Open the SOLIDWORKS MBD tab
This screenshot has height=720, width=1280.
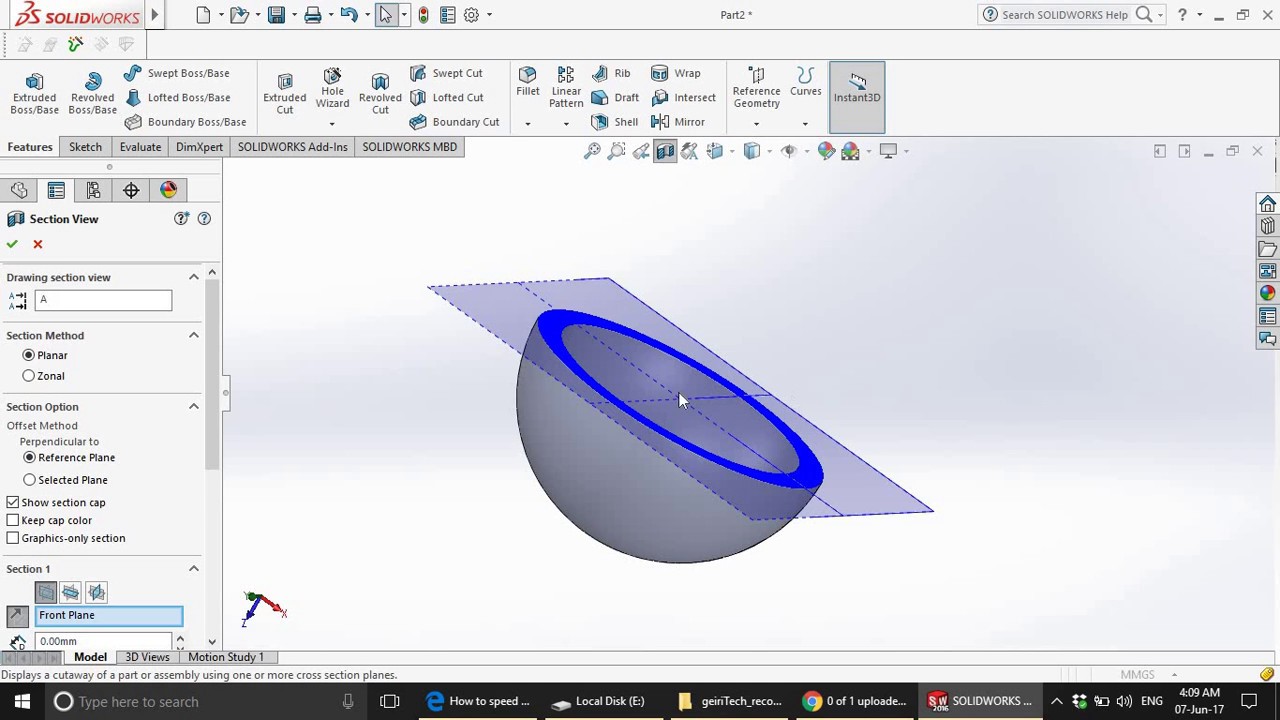coord(410,147)
